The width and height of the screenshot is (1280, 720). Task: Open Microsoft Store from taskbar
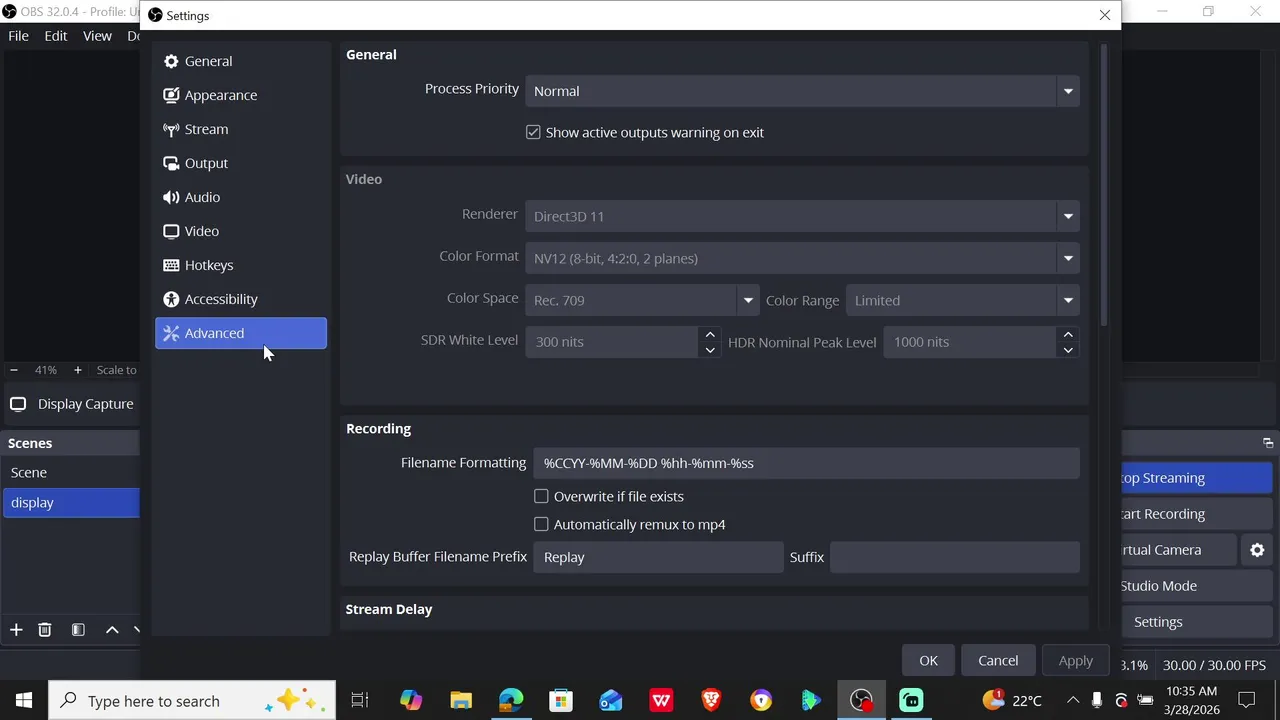561,700
